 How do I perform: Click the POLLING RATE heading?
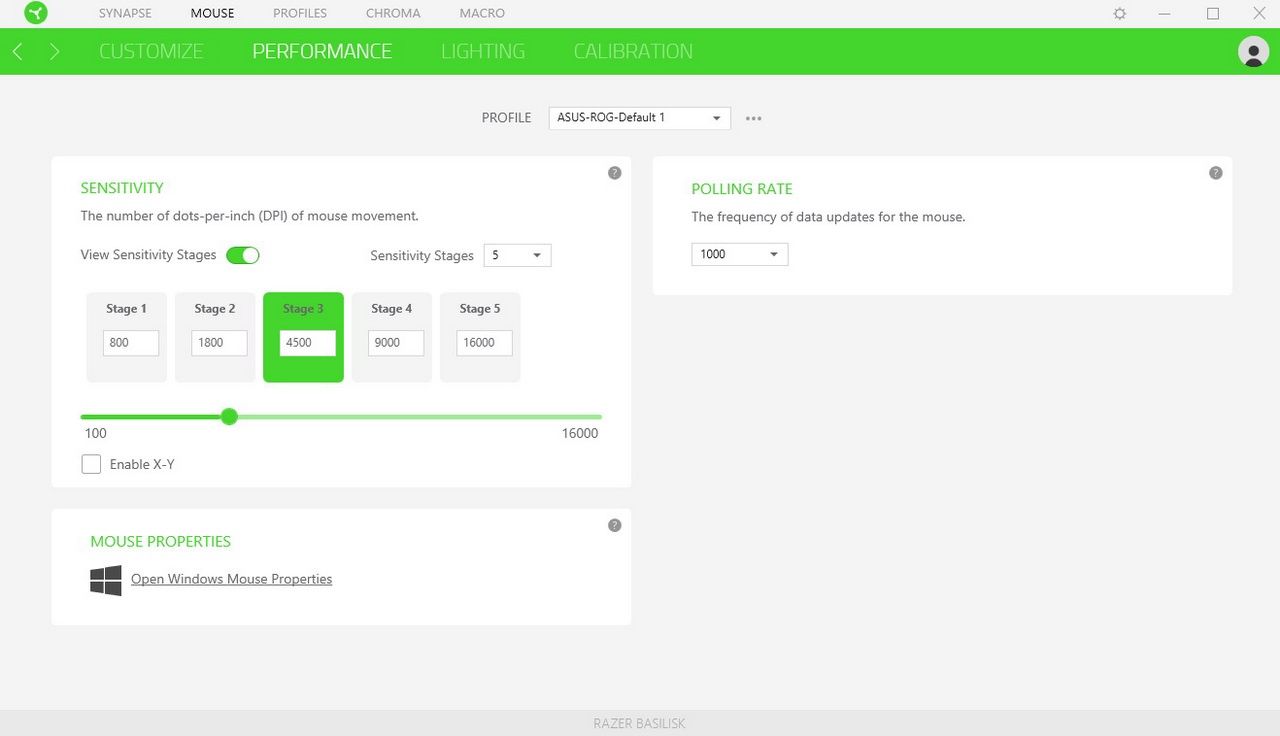742,189
